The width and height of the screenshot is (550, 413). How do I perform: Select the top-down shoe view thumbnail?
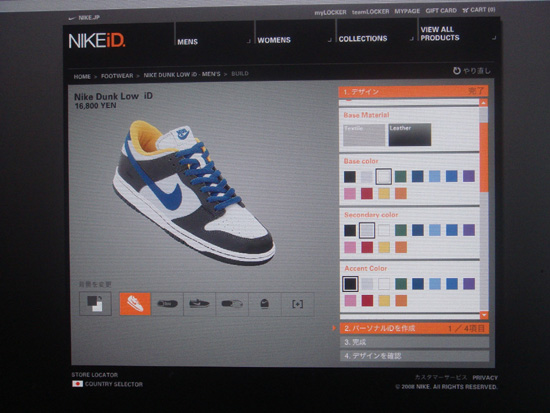tap(232, 304)
